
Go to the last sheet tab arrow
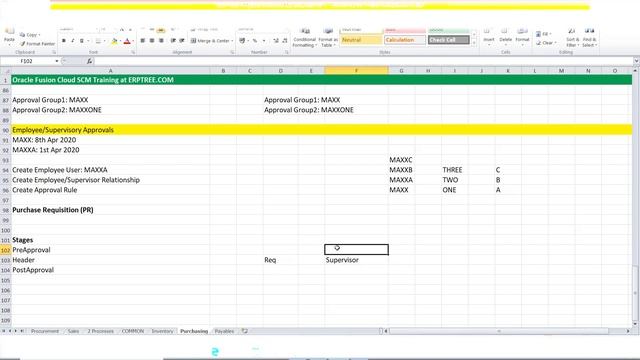[x=22, y=331]
